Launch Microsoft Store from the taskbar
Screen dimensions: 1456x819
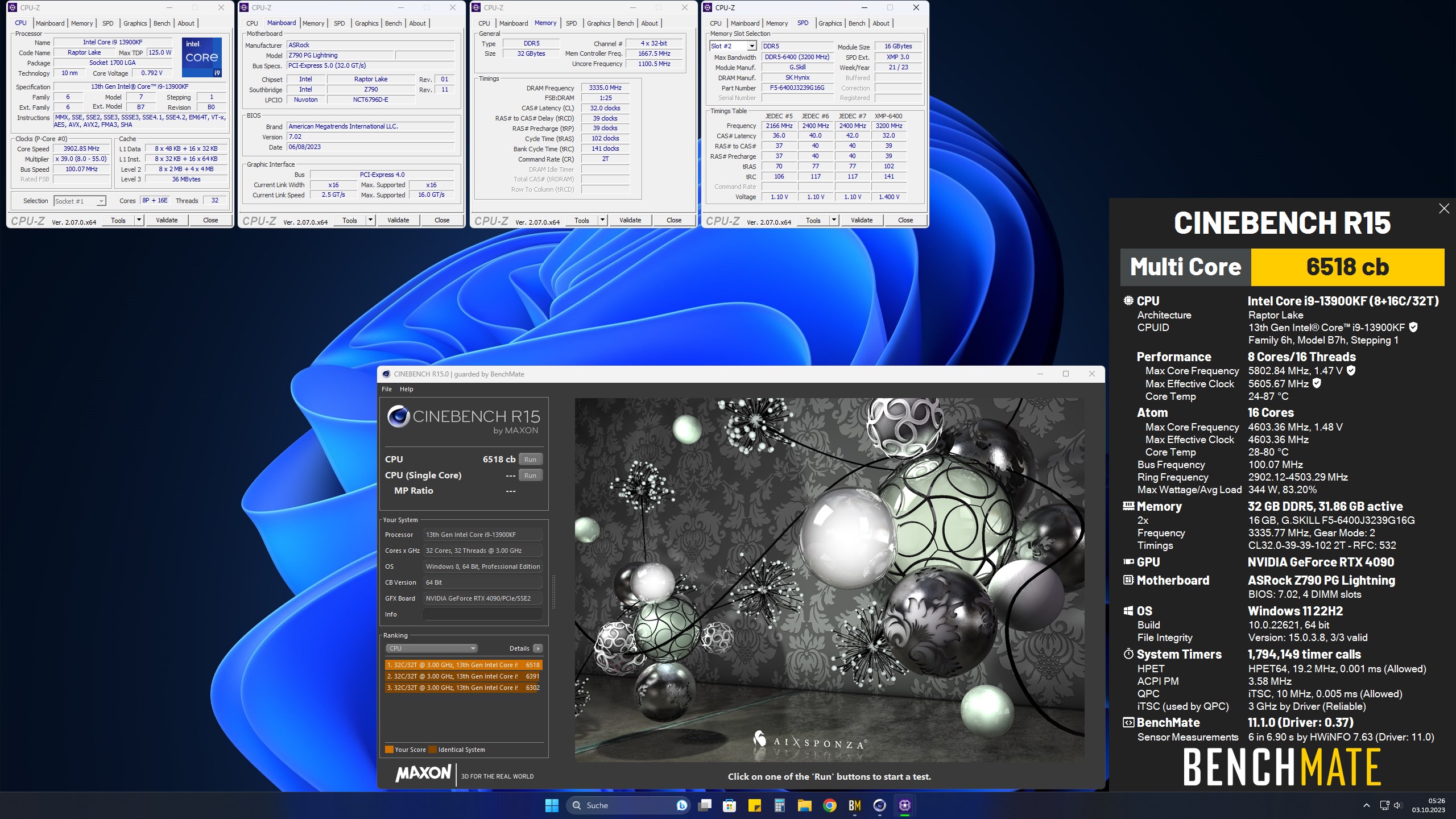(x=730, y=805)
